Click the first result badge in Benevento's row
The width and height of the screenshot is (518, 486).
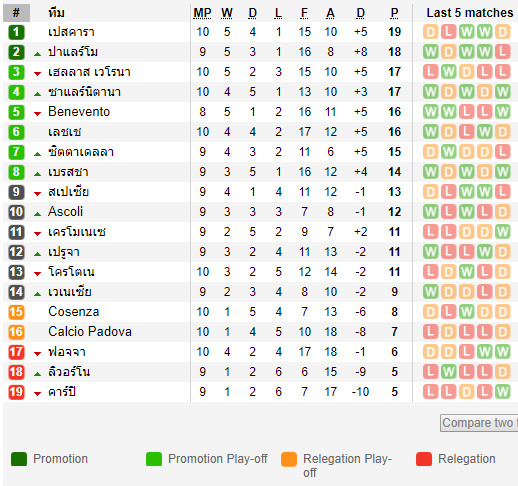click(x=431, y=112)
